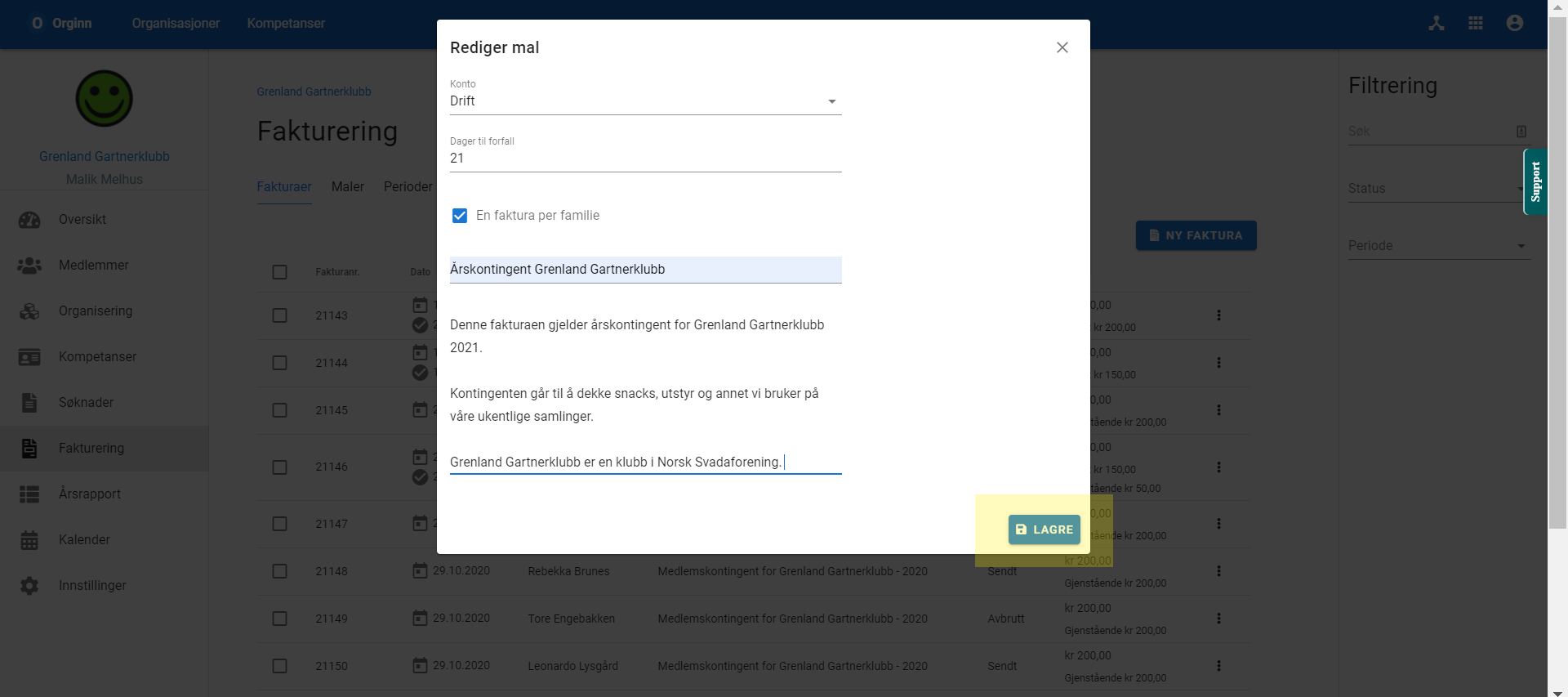Expand the Periode filter dropdown
The height and width of the screenshot is (697, 1568).
click(x=1439, y=246)
